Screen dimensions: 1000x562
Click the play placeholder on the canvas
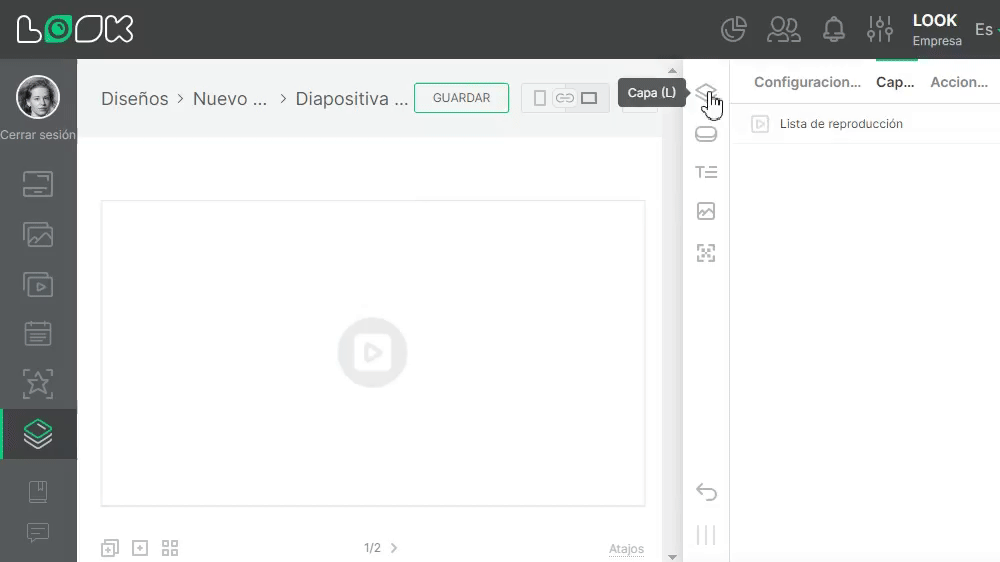372,352
